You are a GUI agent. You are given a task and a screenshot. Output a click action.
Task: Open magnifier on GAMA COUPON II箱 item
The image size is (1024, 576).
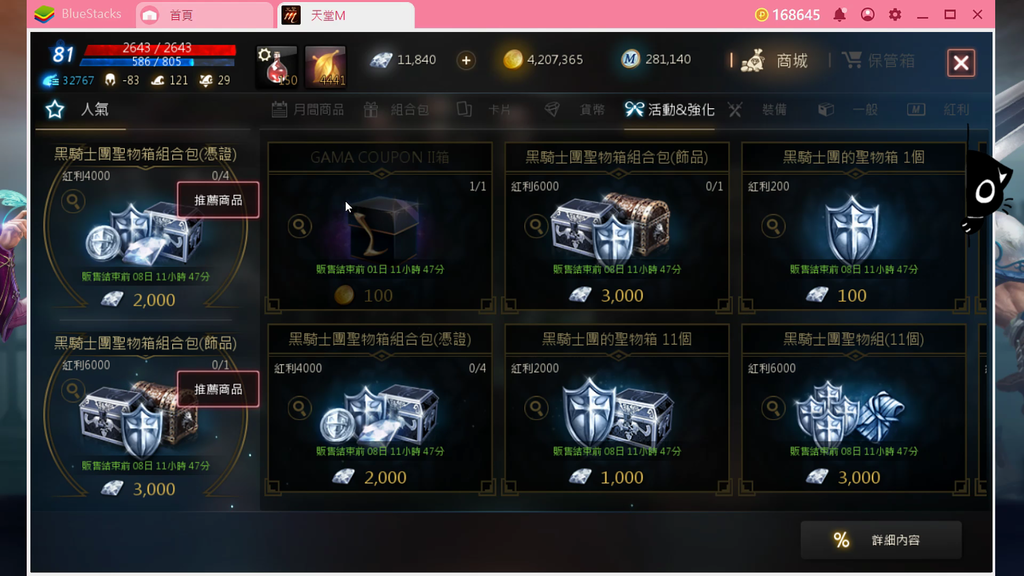click(x=300, y=226)
